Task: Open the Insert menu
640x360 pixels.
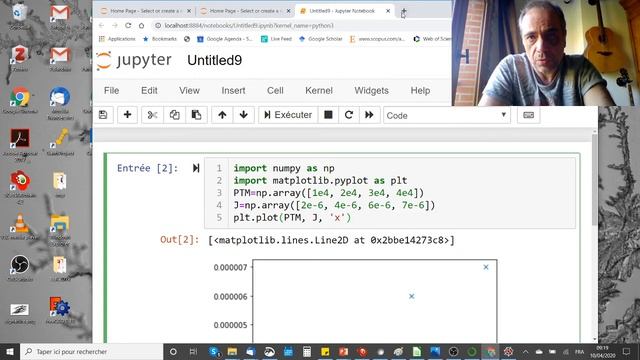Action: pos(233,91)
